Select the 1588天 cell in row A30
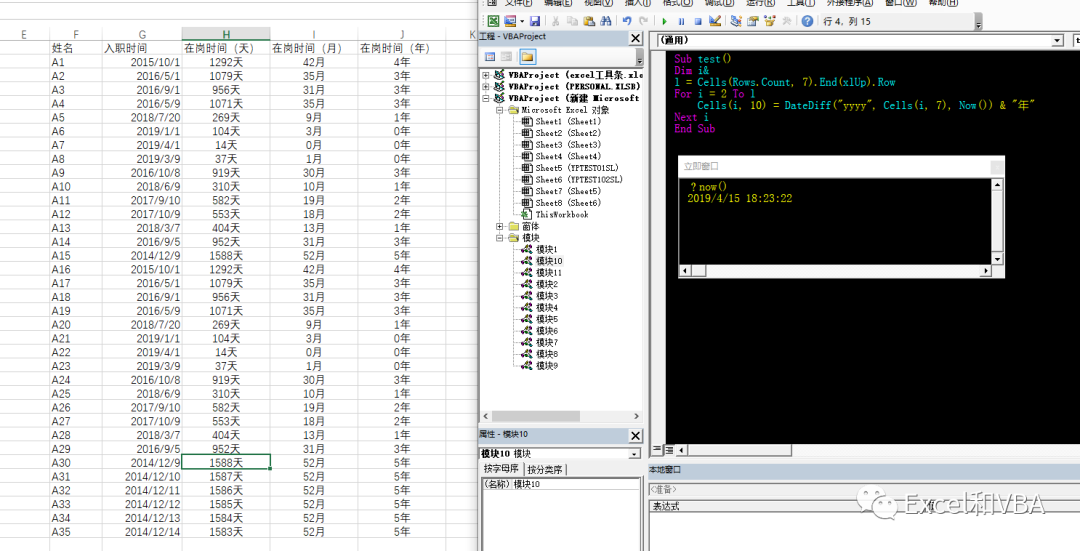The height and width of the screenshot is (551, 1080). coord(226,462)
